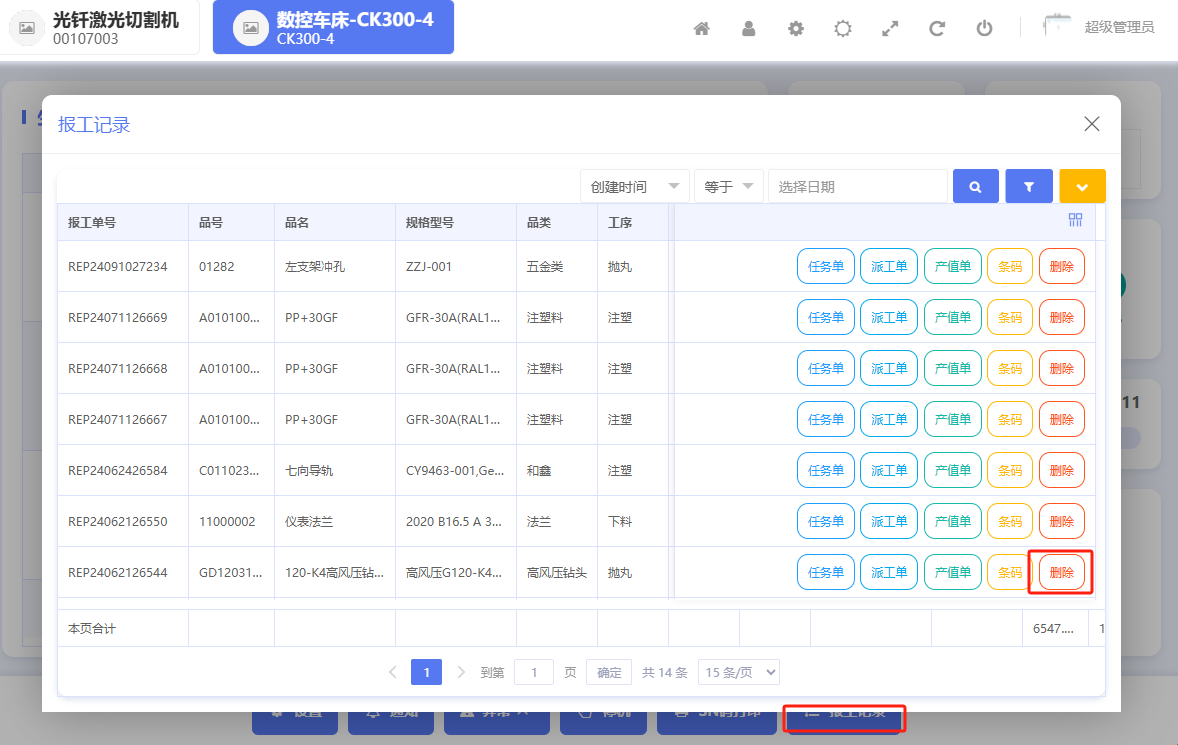The height and width of the screenshot is (745, 1178).
Task: Close the 报工记录 dialog
Action: (1092, 124)
